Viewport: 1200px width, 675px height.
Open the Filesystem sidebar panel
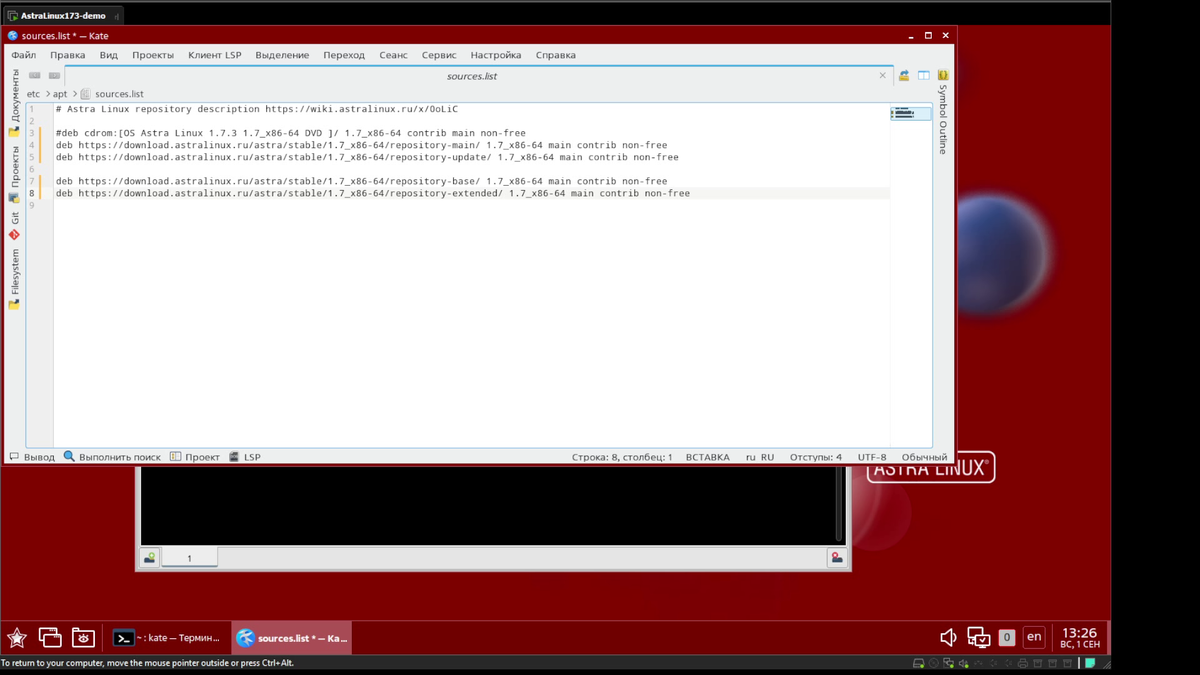pyautogui.click(x=15, y=279)
